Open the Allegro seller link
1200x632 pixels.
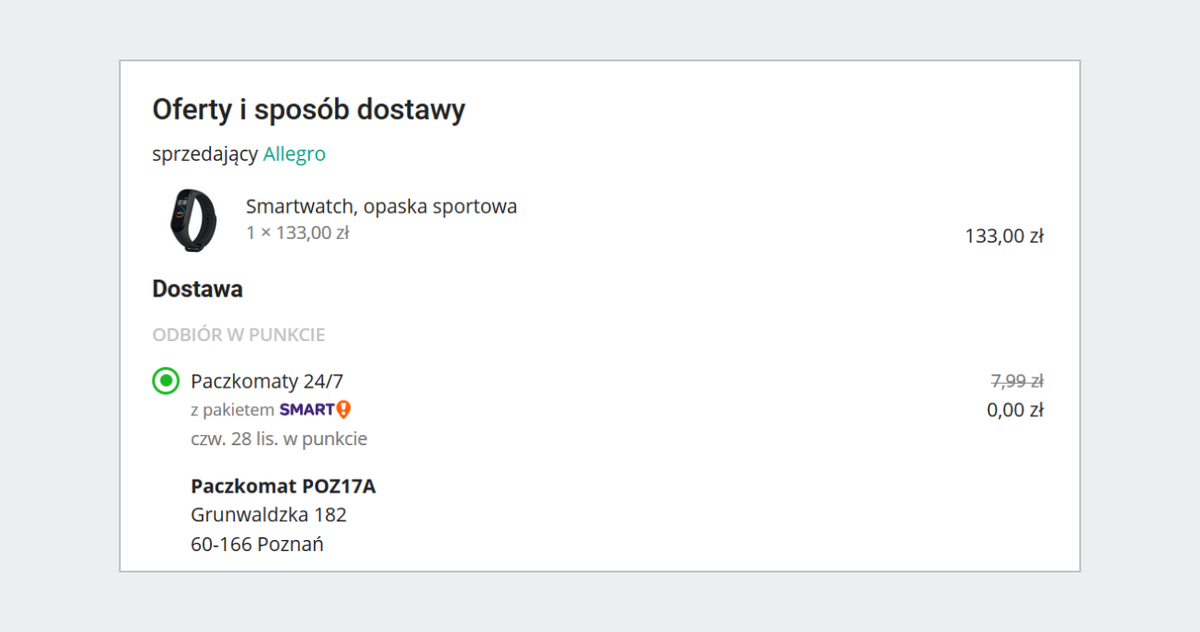[x=294, y=154]
